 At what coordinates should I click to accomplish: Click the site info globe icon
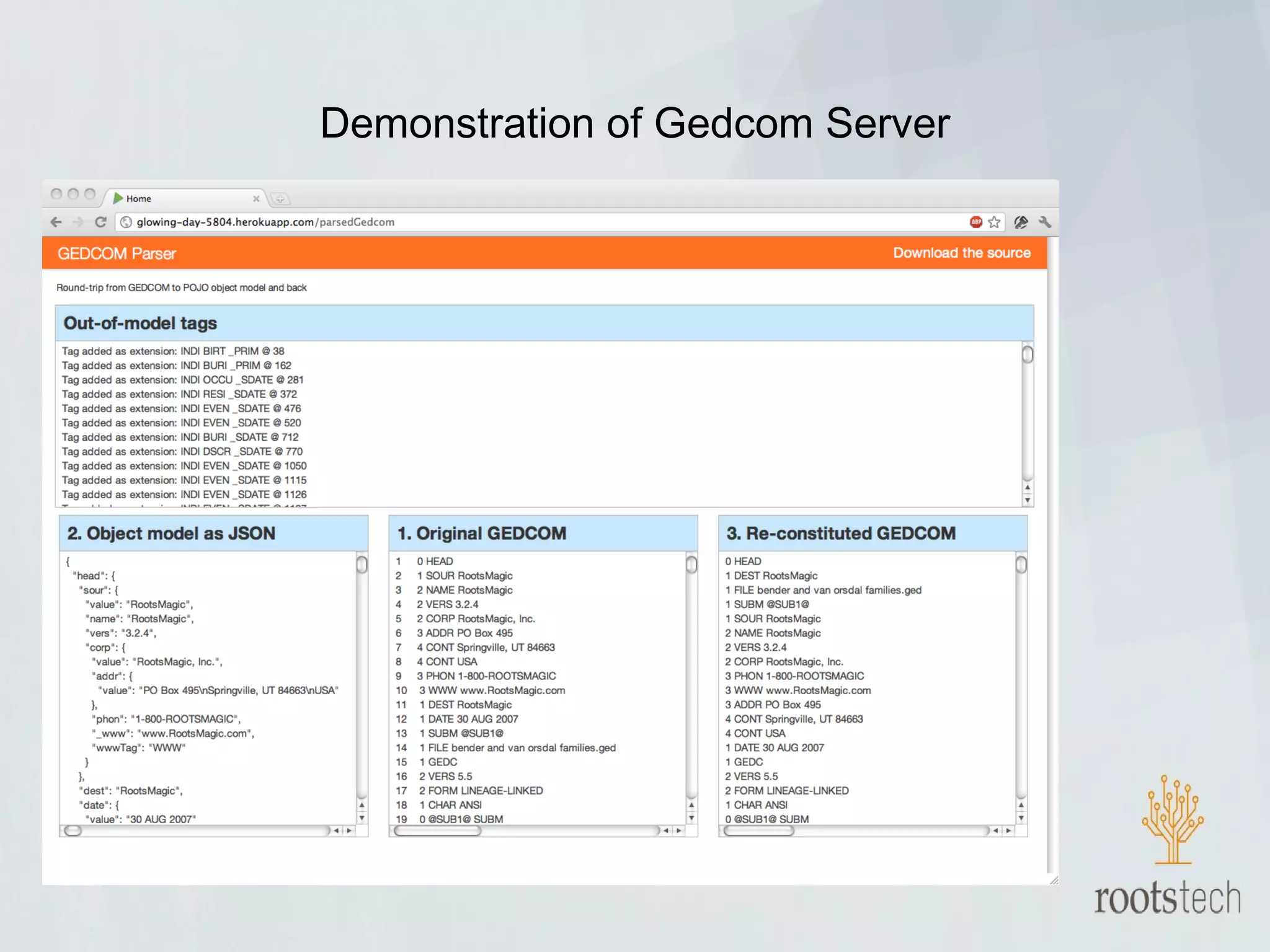pyautogui.click(x=126, y=222)
